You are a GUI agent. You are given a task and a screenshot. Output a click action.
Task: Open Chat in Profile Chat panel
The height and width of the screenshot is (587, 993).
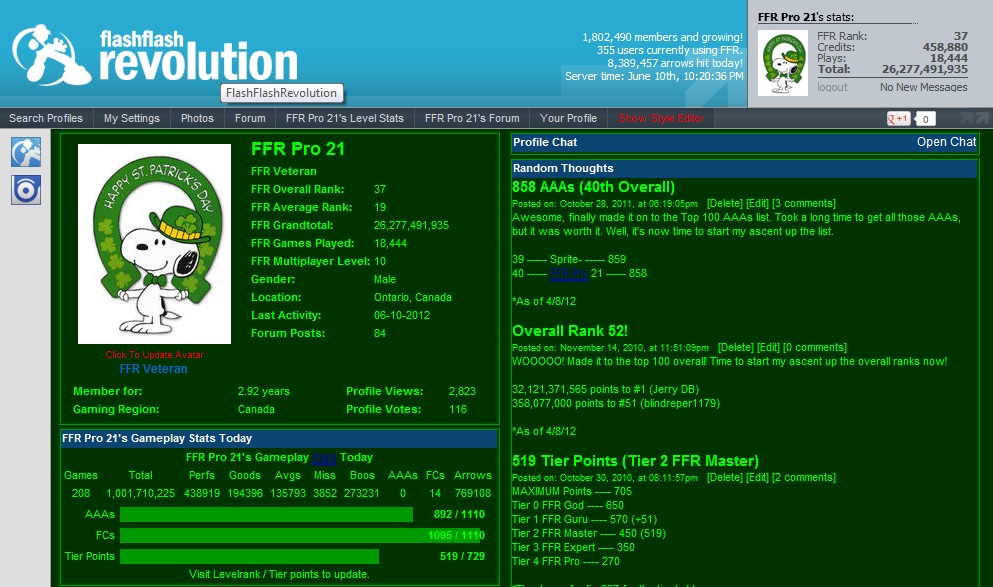(946, 142)
